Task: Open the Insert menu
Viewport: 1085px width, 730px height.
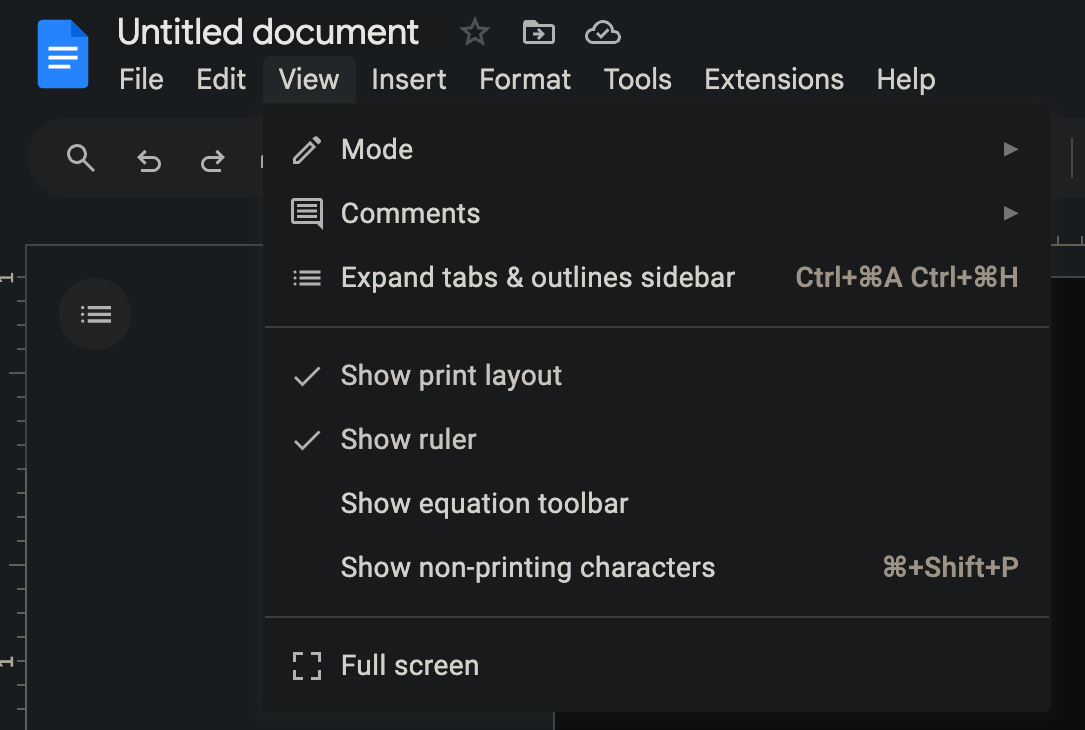Action: 408,79
